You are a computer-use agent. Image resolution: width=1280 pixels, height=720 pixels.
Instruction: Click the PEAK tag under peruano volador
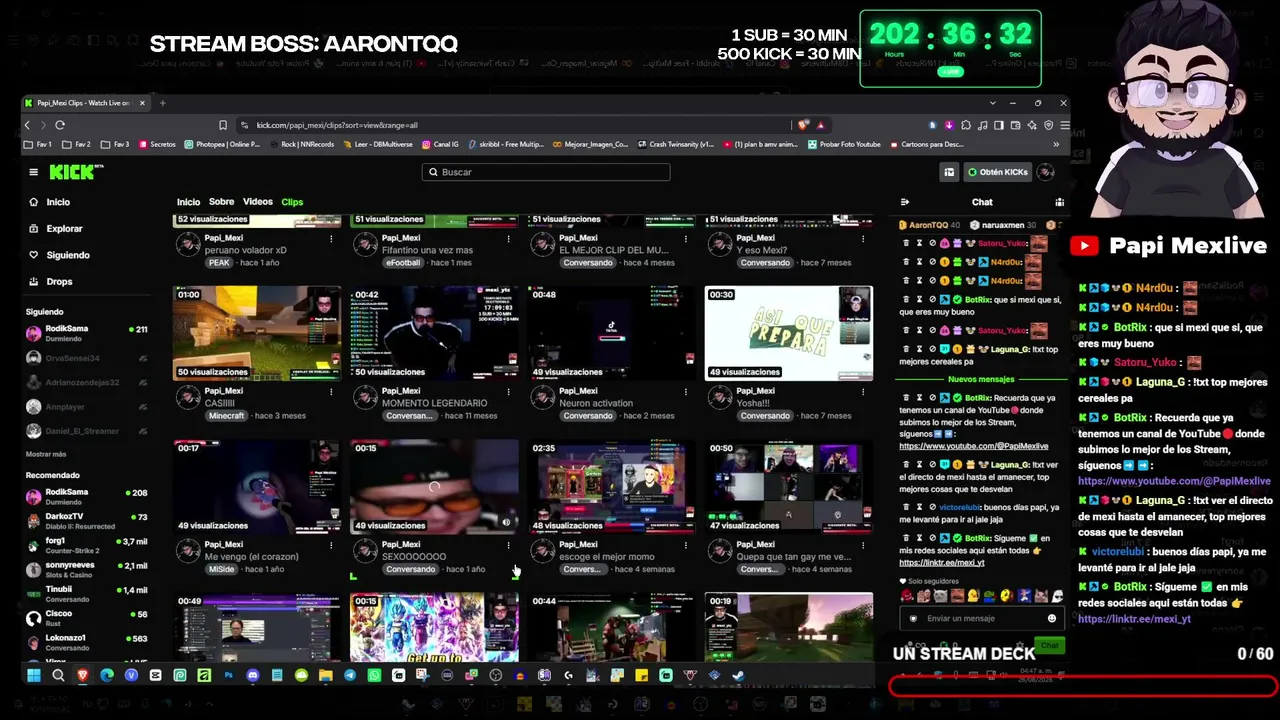[x=219, y=263]
